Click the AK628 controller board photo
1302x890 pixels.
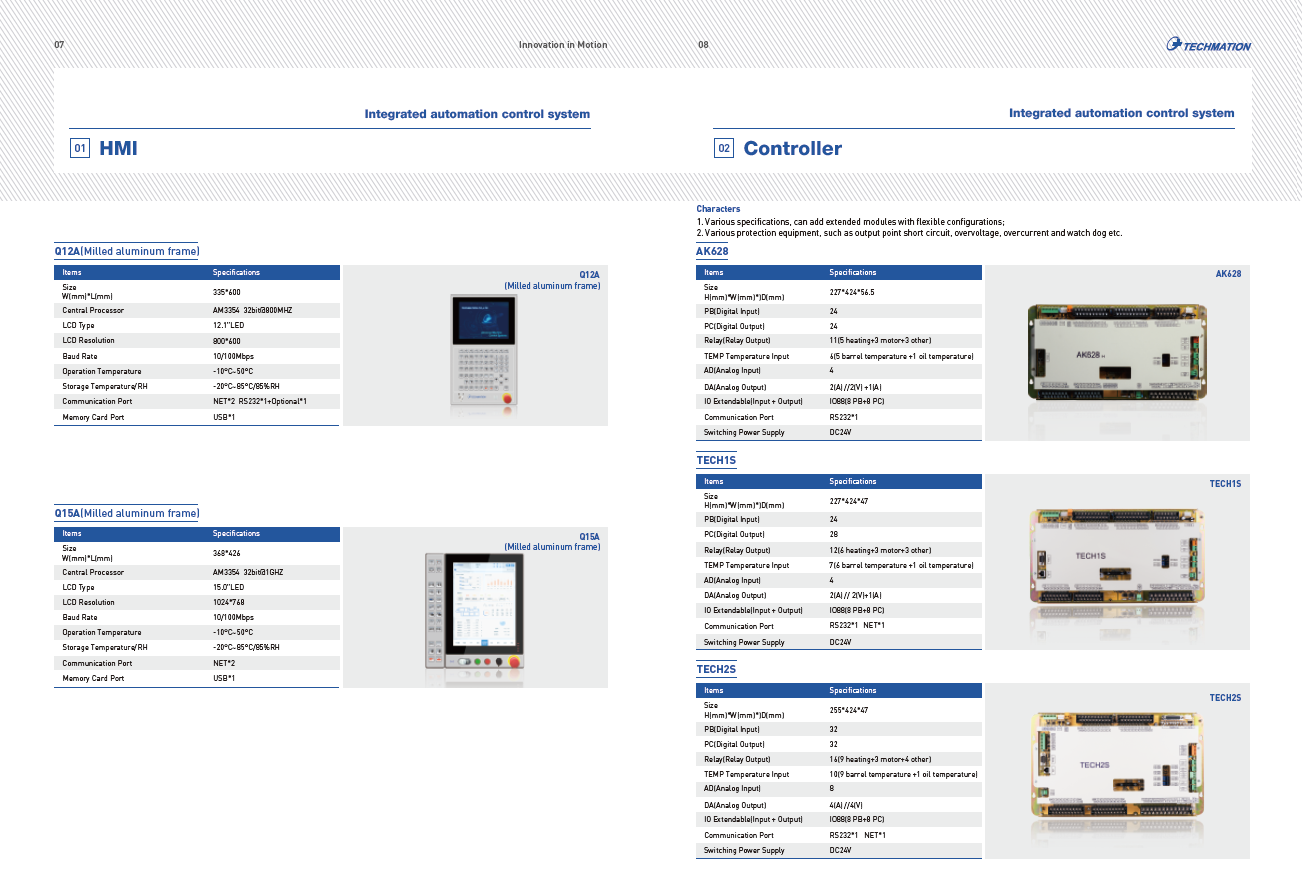coord(1115,354)
